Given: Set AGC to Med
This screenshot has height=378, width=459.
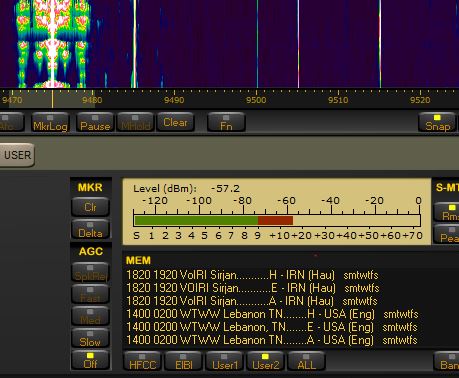Looking at the screenshot, I should coord(90,316).
